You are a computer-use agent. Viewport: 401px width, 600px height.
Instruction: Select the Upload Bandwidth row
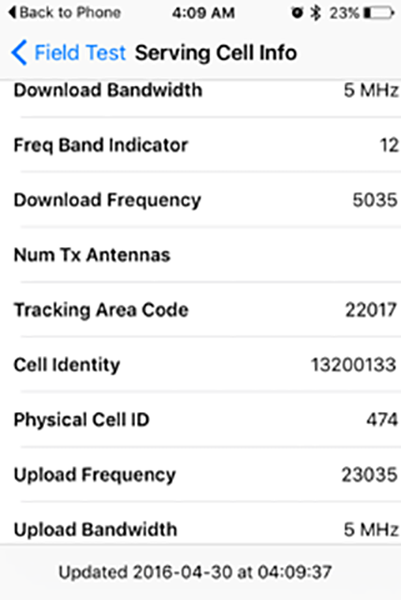[x=200, y=523]
